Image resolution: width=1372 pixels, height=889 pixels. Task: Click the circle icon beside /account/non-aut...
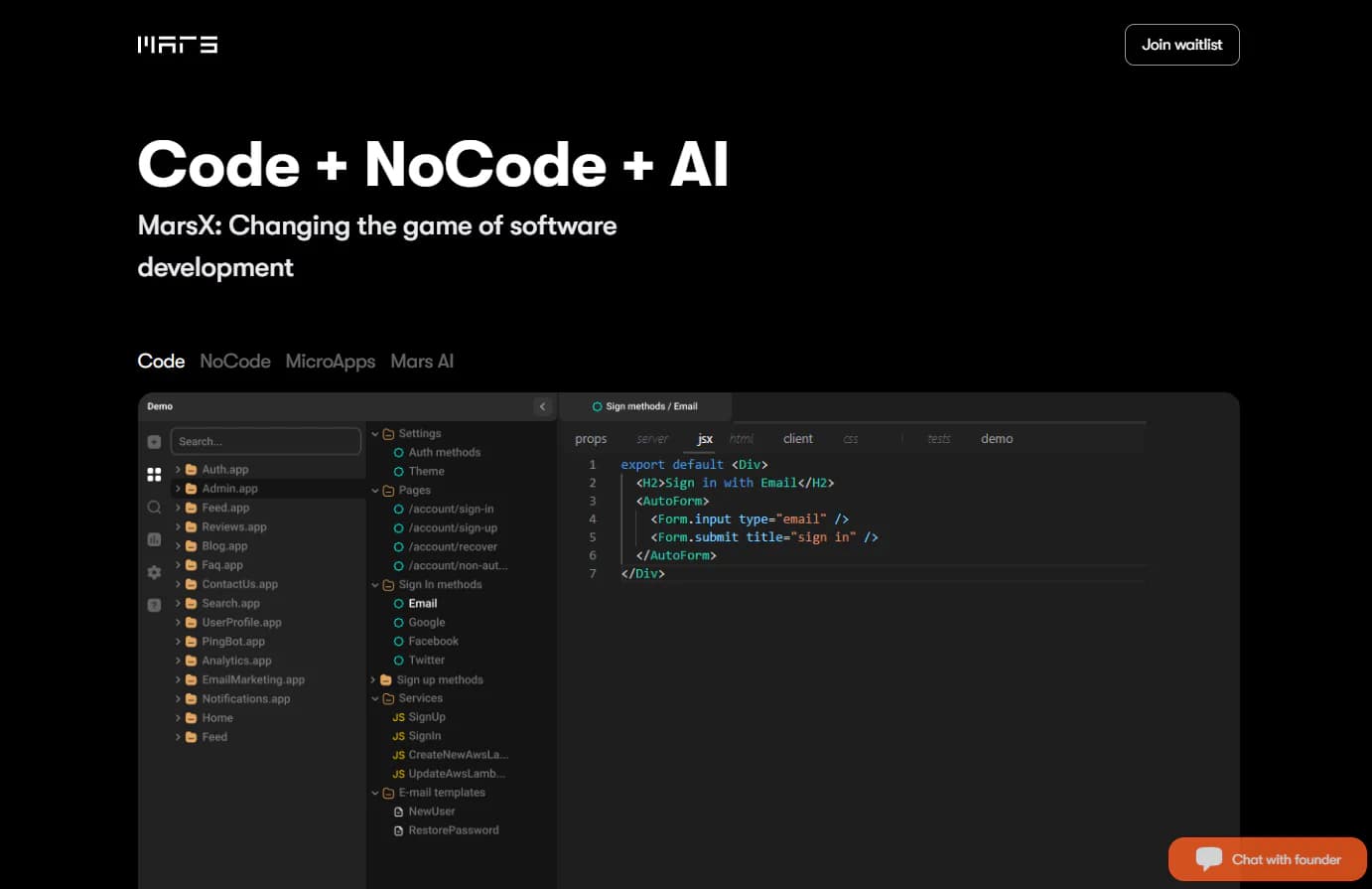point(399,566)
